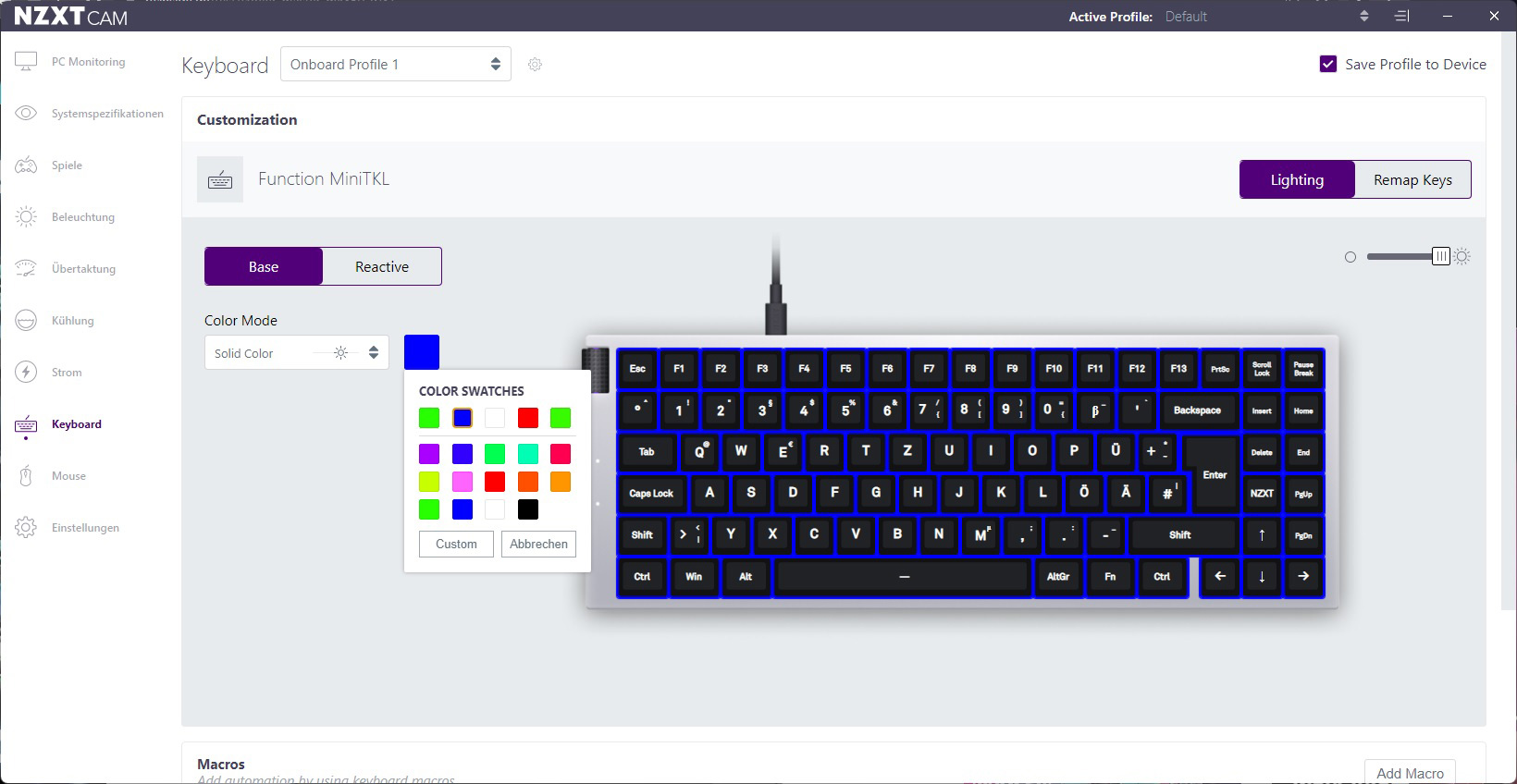Pick the teal swatch in second row
The image size is (1517, 784).
528,454
